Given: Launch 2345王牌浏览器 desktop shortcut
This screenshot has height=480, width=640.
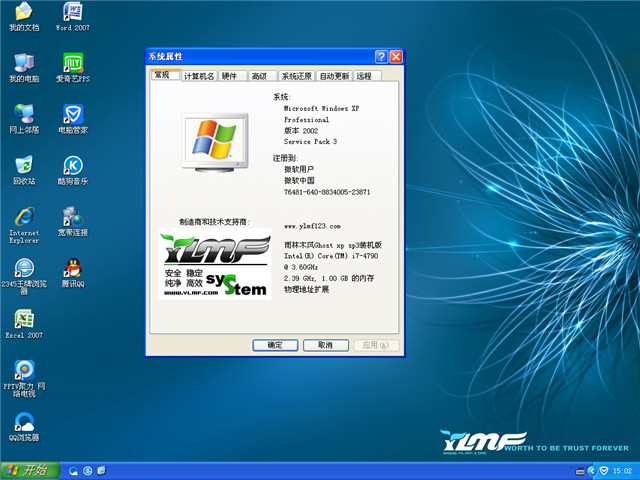Looking at the screenshot, I should pos(24,276).
